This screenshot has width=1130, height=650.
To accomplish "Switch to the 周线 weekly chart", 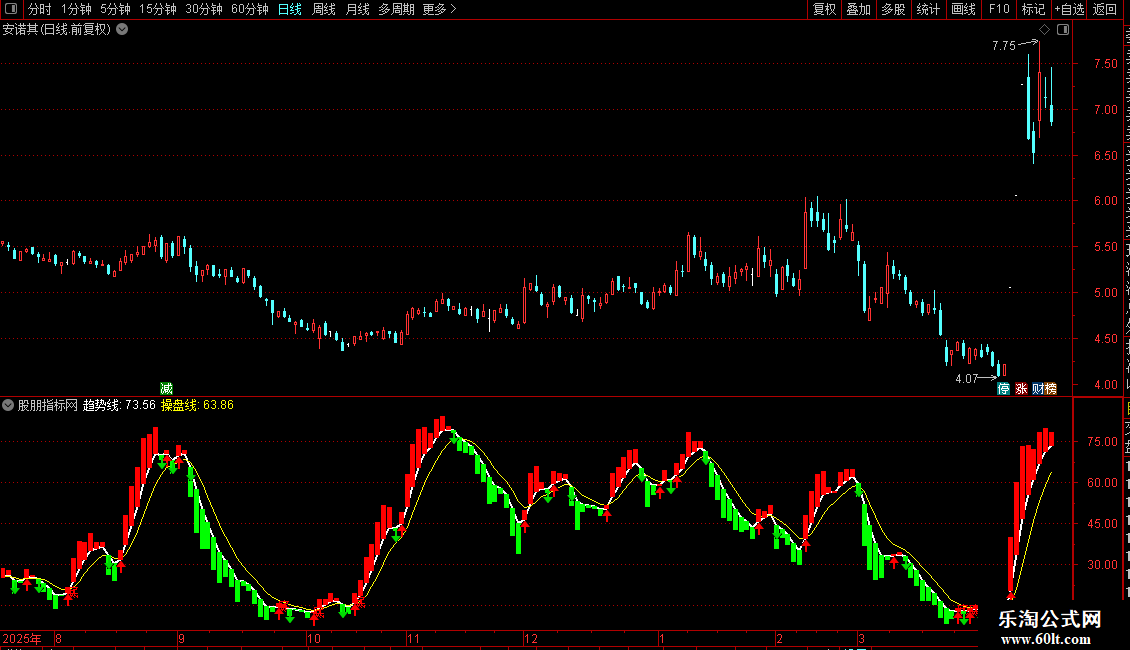I will click(x=324, y=9).
